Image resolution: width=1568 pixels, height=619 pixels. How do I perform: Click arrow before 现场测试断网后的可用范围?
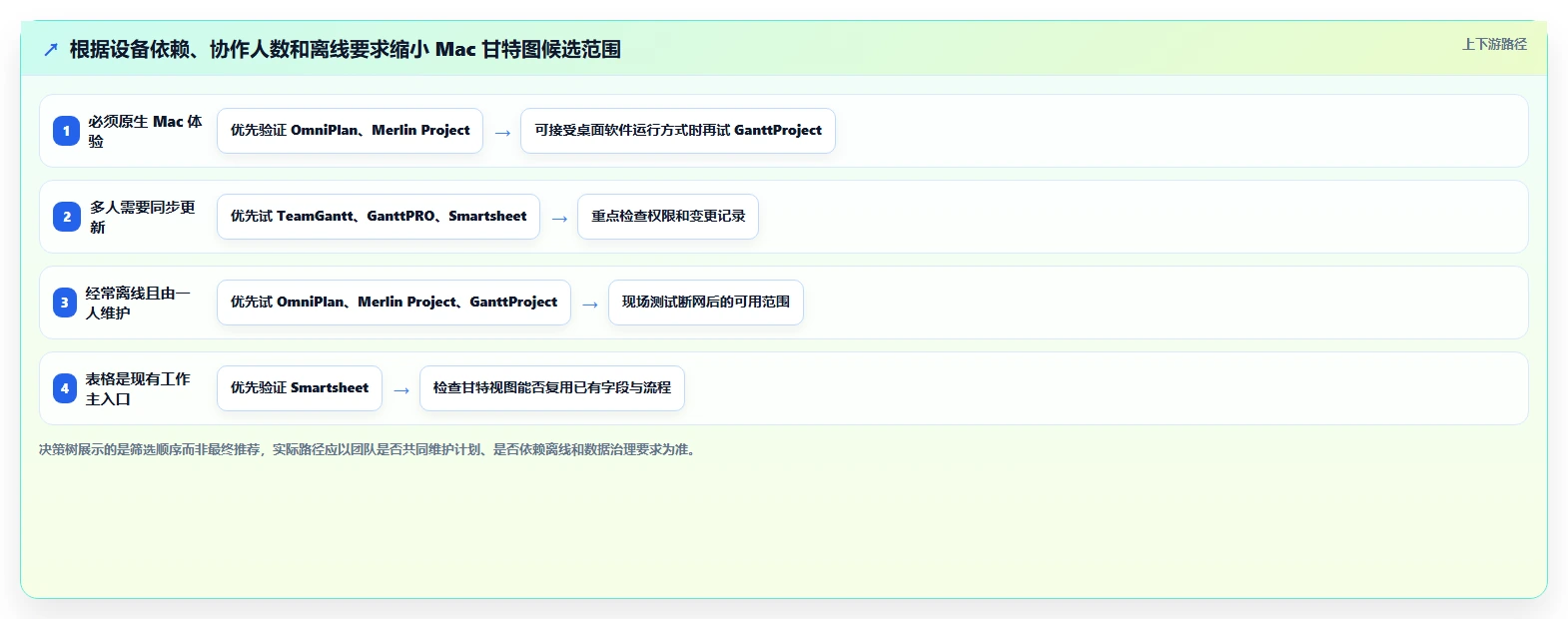pos(590,305)
